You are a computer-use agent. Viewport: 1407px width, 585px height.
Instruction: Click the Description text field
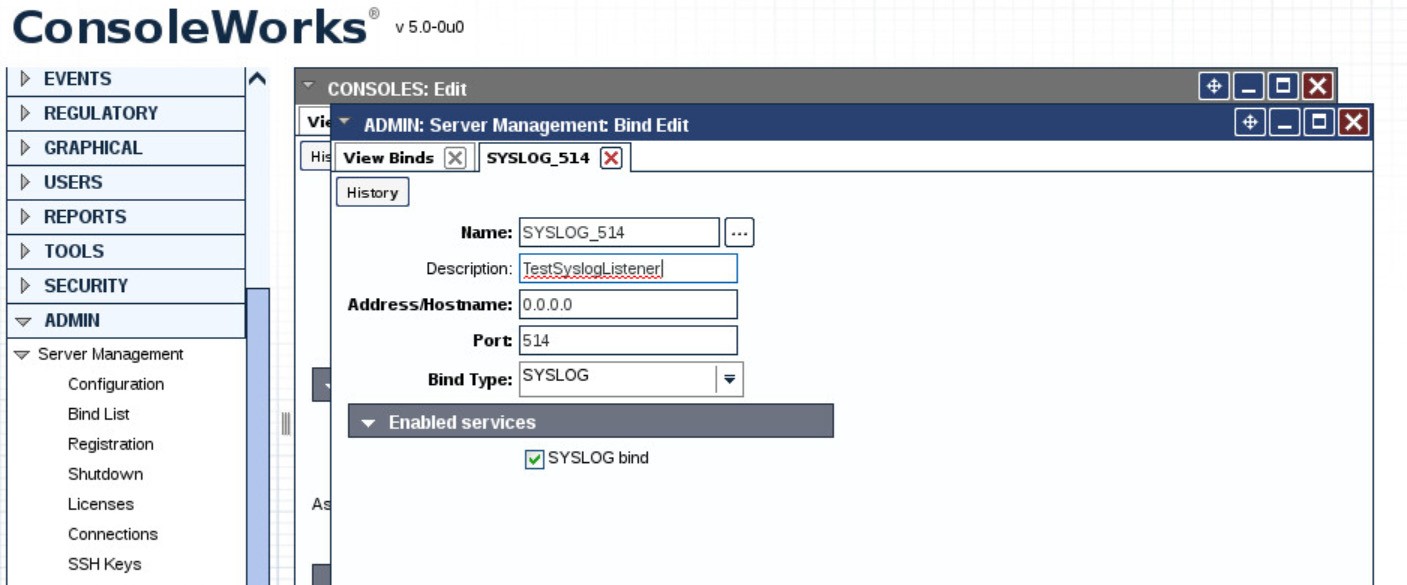628,269
